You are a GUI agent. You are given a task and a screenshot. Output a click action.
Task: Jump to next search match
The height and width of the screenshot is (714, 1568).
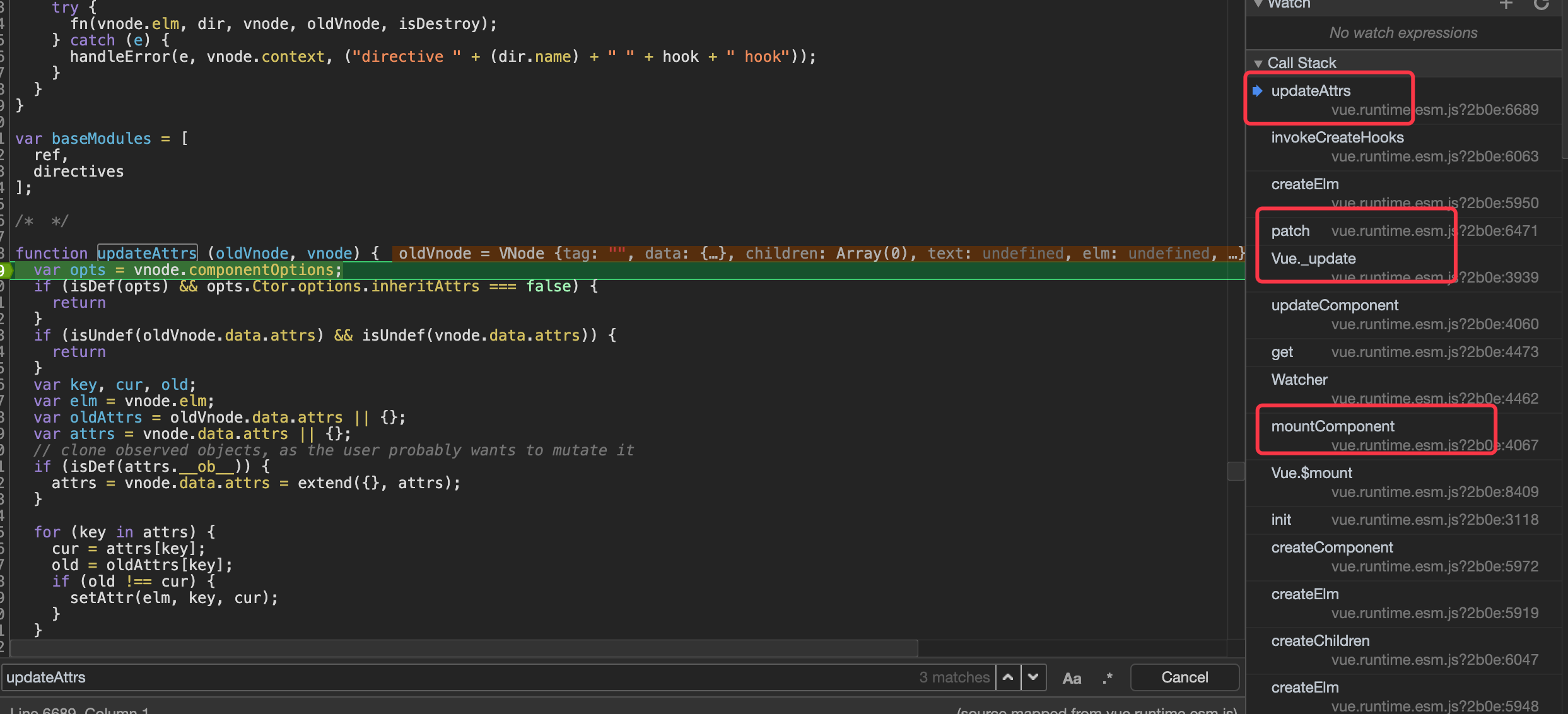pos(1033,677)
